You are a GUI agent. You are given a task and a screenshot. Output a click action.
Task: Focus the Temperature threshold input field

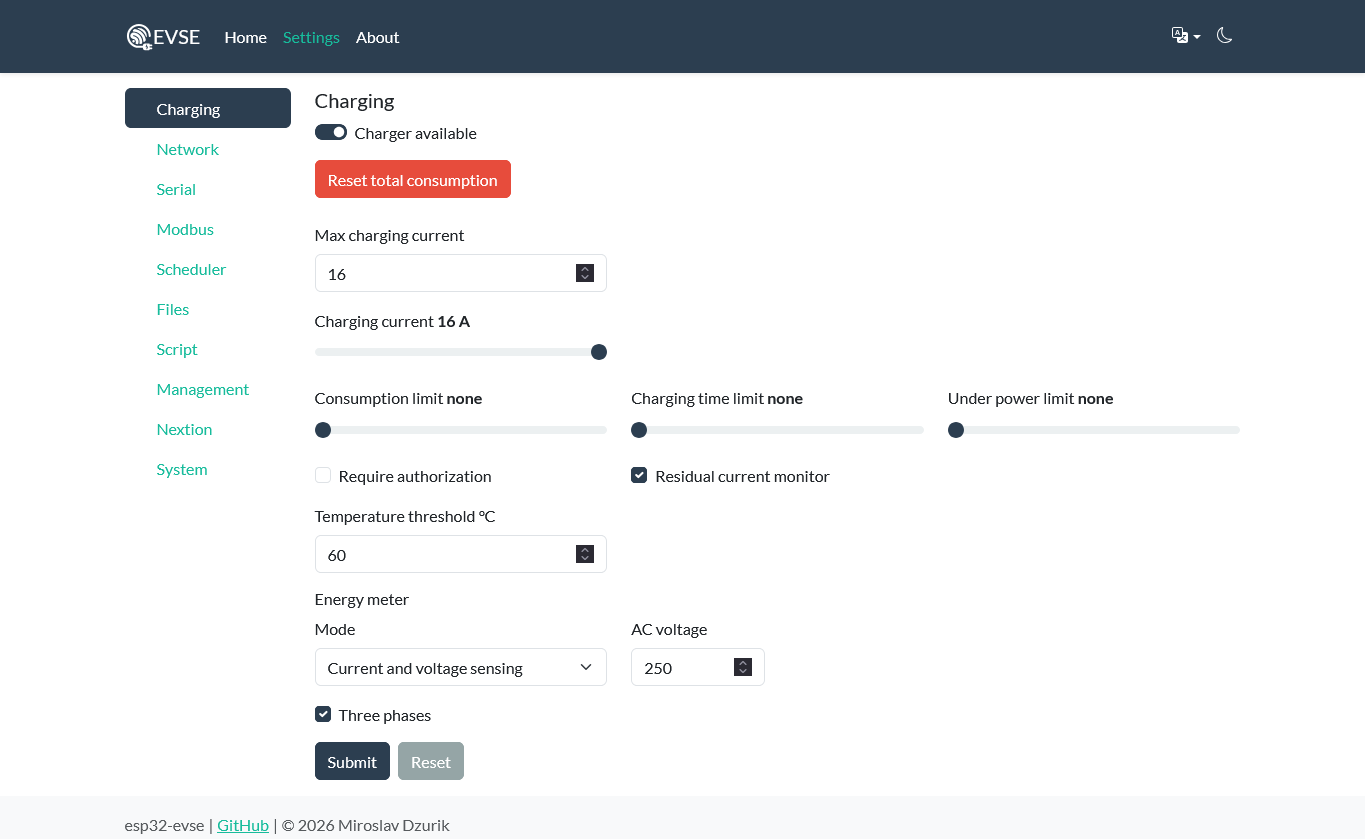[460, 554]
